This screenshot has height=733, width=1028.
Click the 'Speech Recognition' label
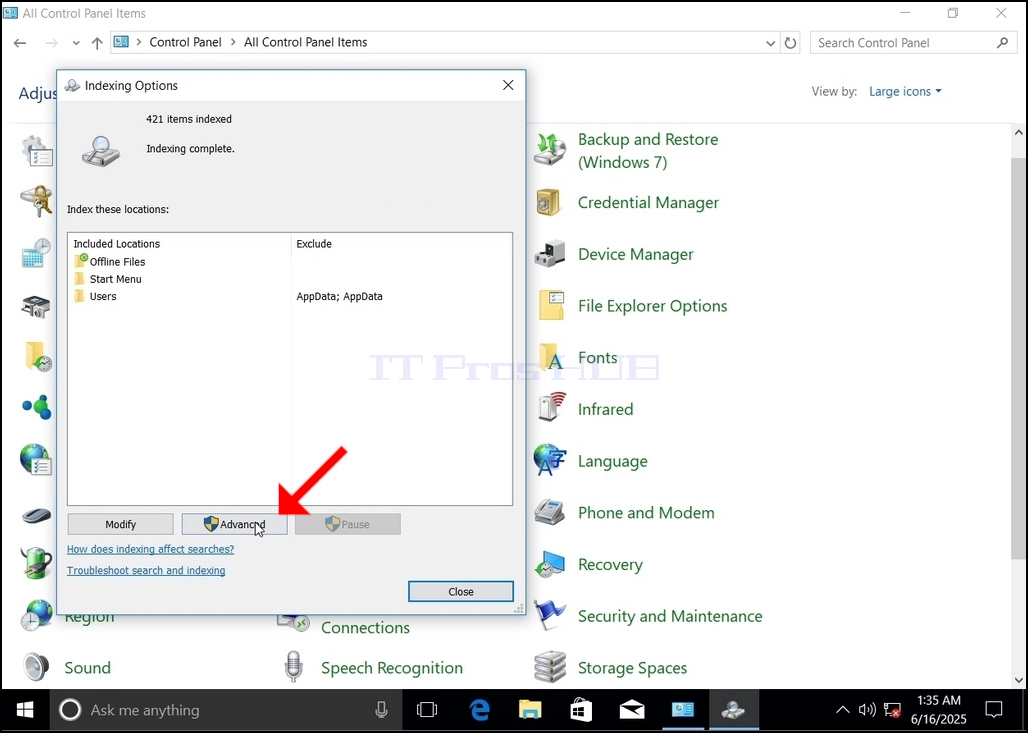(392, 667)
